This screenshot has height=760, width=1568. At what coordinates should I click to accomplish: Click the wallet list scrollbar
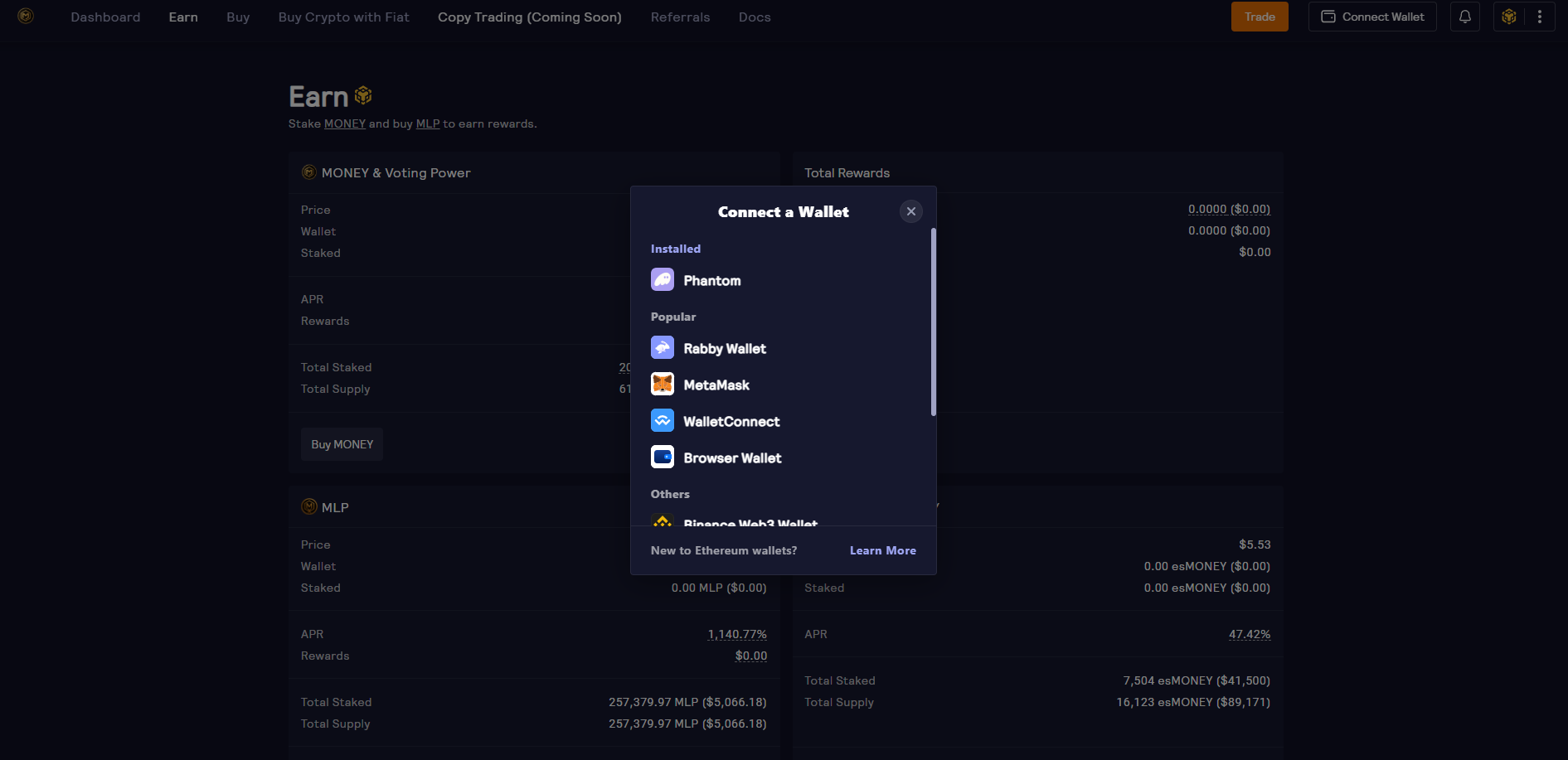coord(934,323)
